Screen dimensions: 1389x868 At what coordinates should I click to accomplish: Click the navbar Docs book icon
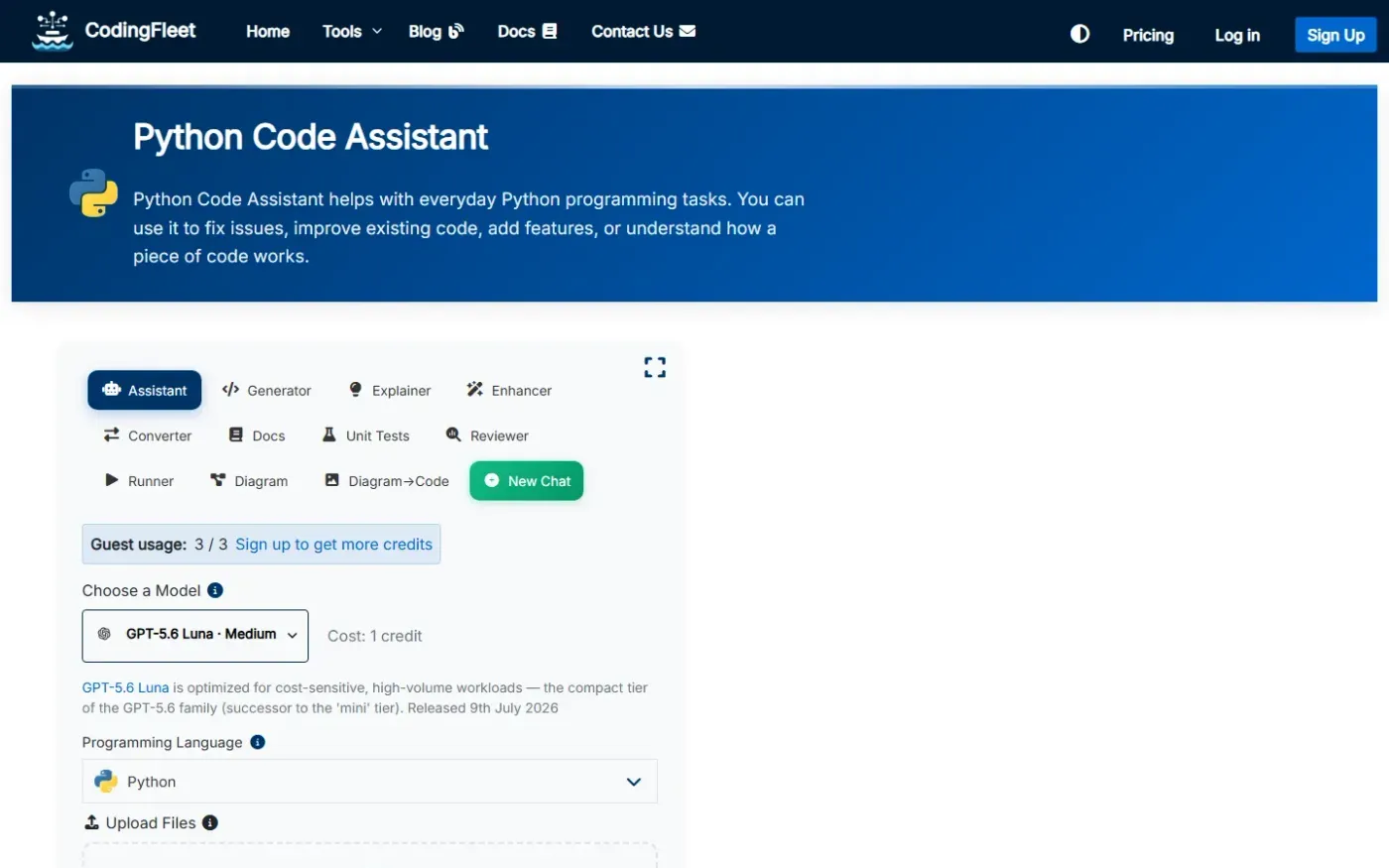coord(550,31)
